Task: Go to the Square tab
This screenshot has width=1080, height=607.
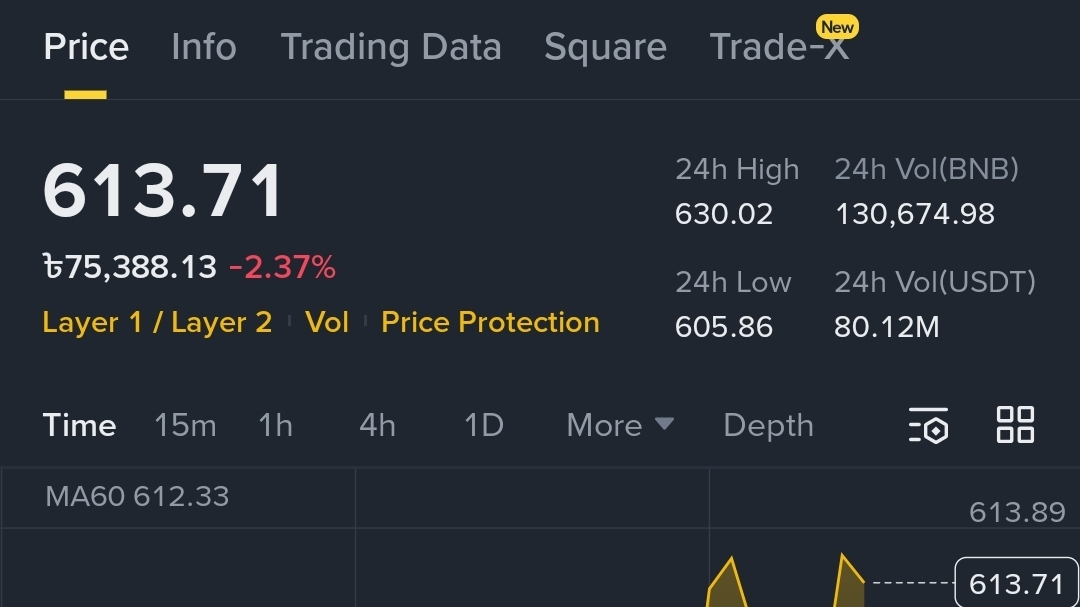Action: [x=605, y=47]
